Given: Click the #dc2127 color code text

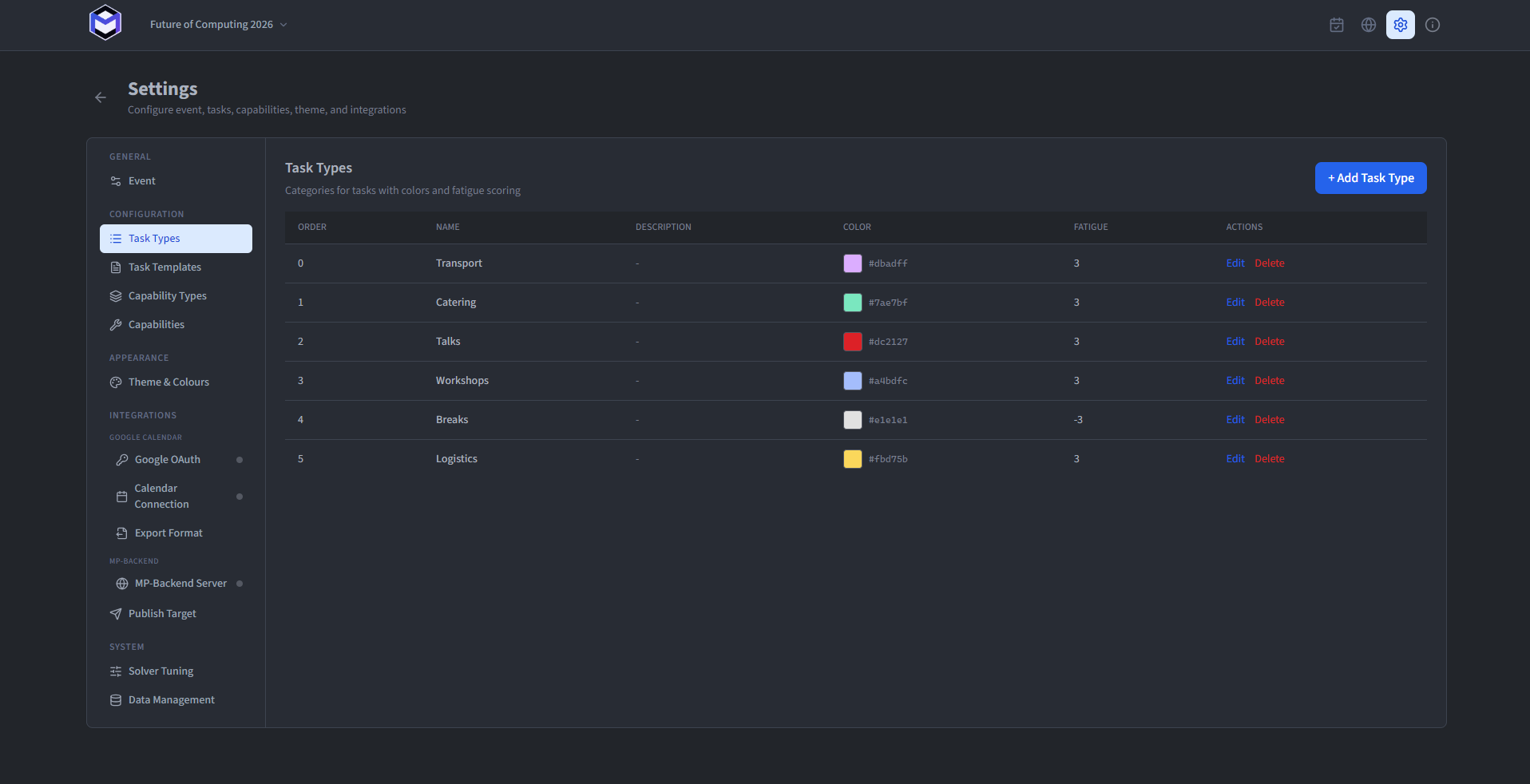Looking at the screenshot, I should tap(888, 342).
